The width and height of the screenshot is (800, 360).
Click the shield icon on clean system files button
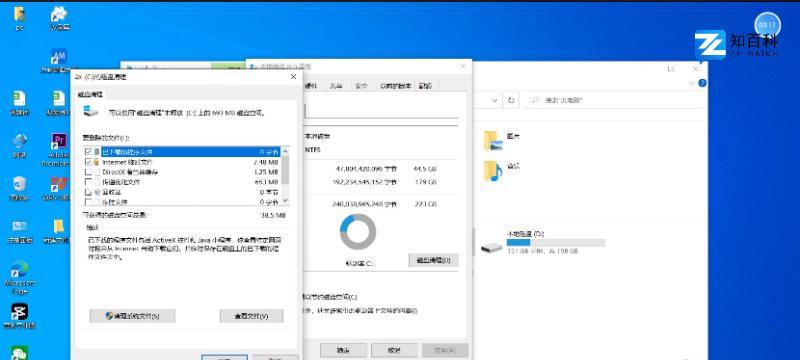[109, 316]
